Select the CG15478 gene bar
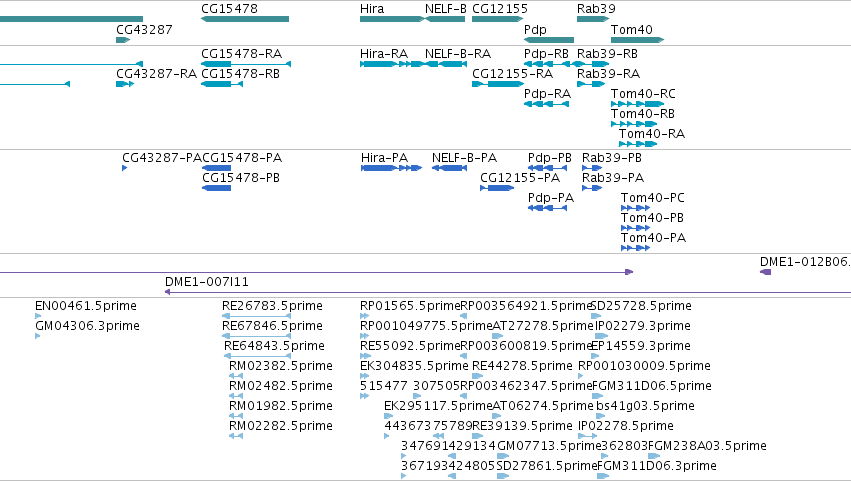Screen dimensions: 851x481 pyautogui.click(x=245, y=19)
